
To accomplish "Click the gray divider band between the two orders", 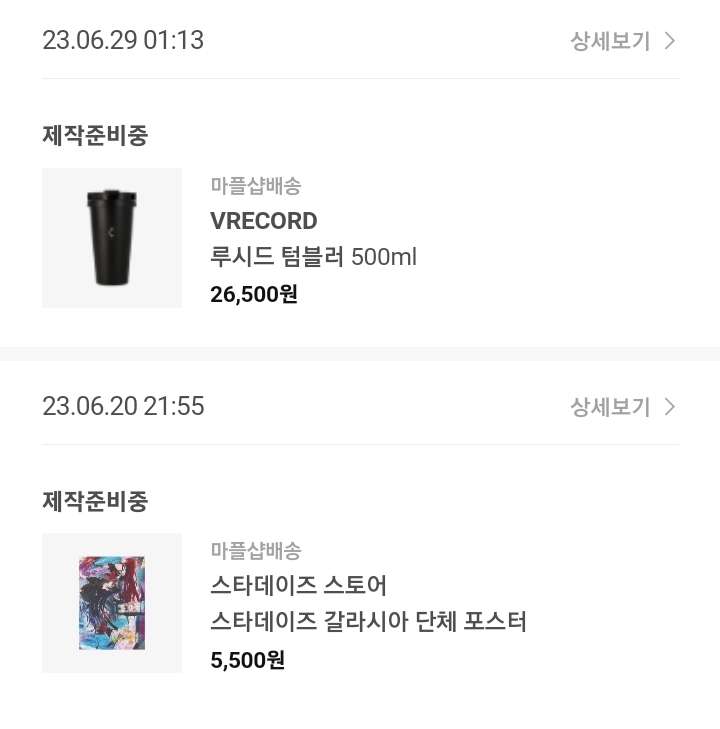I will tap(360, 354).
